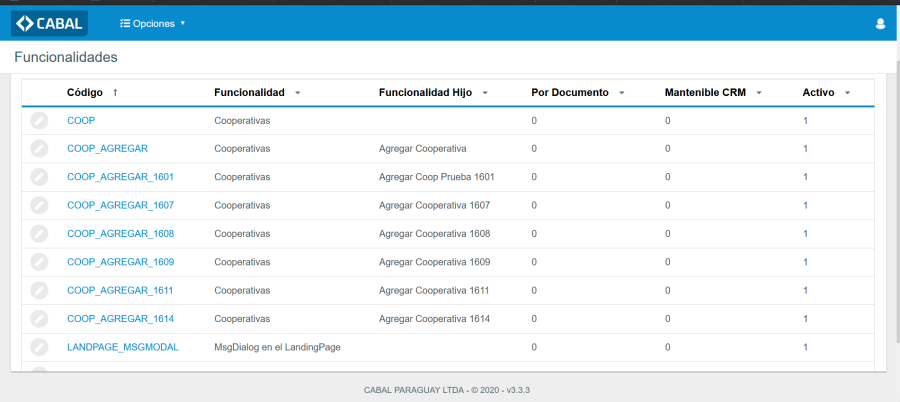Click edit pencil icon beside COOP_AGREGAR_1601

coord(39,177)
